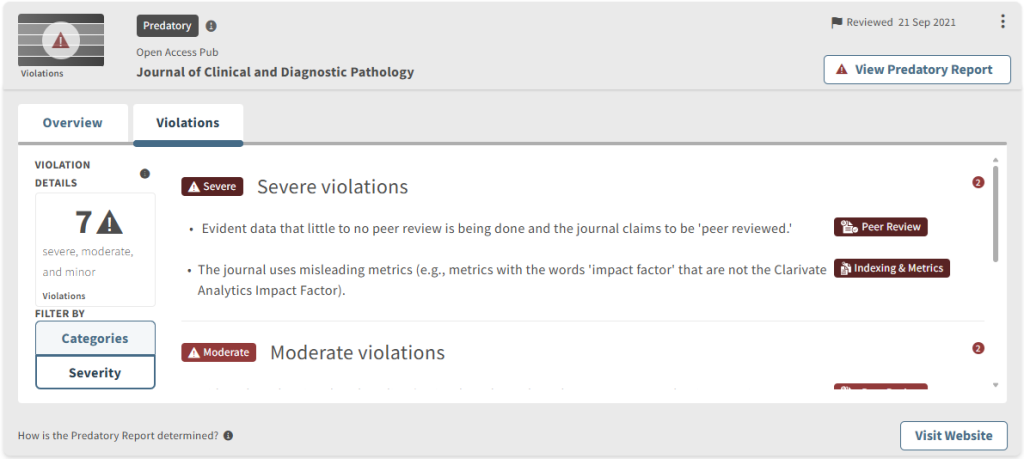Select the Violations tab
This screenshot has width=1024, height=459.
[x=188, y=123]
